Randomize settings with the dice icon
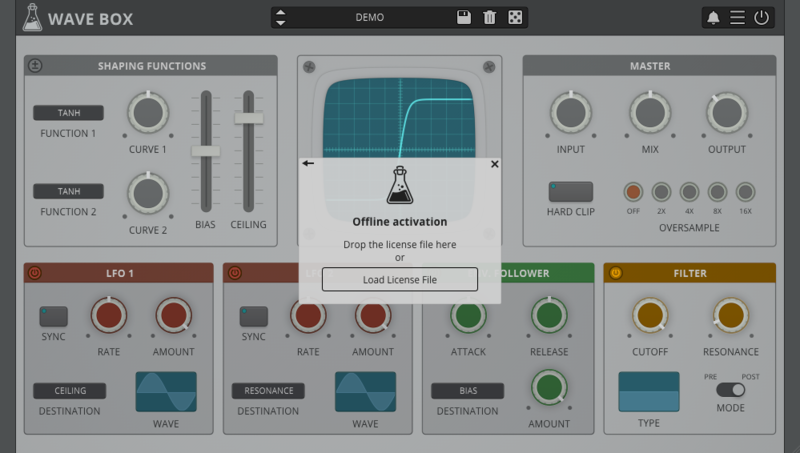800x453 pixels. pos(514,18)
